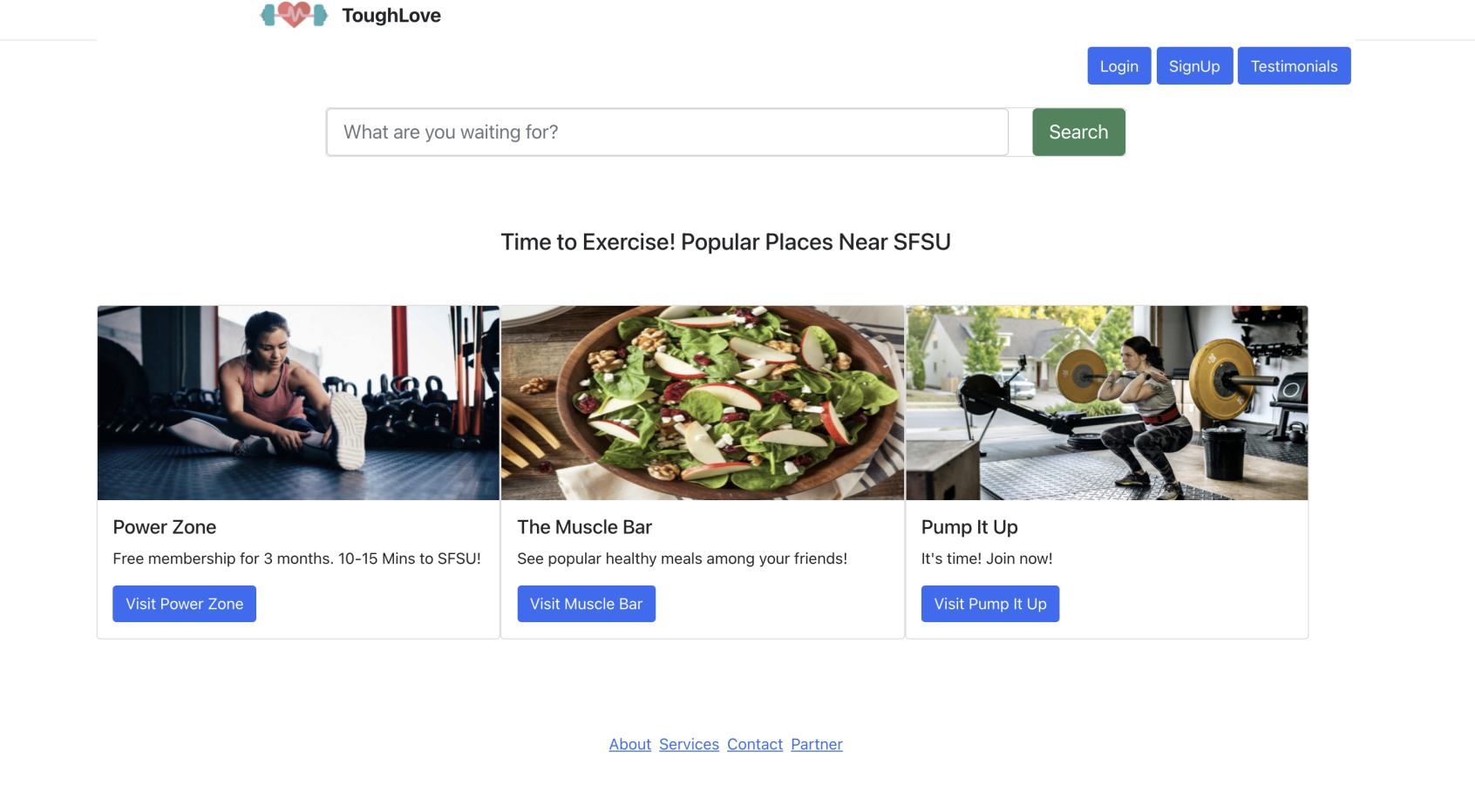1475x812 pixels.
Task: Click the Power Zone card title
Action: click(x=165, y=527)
